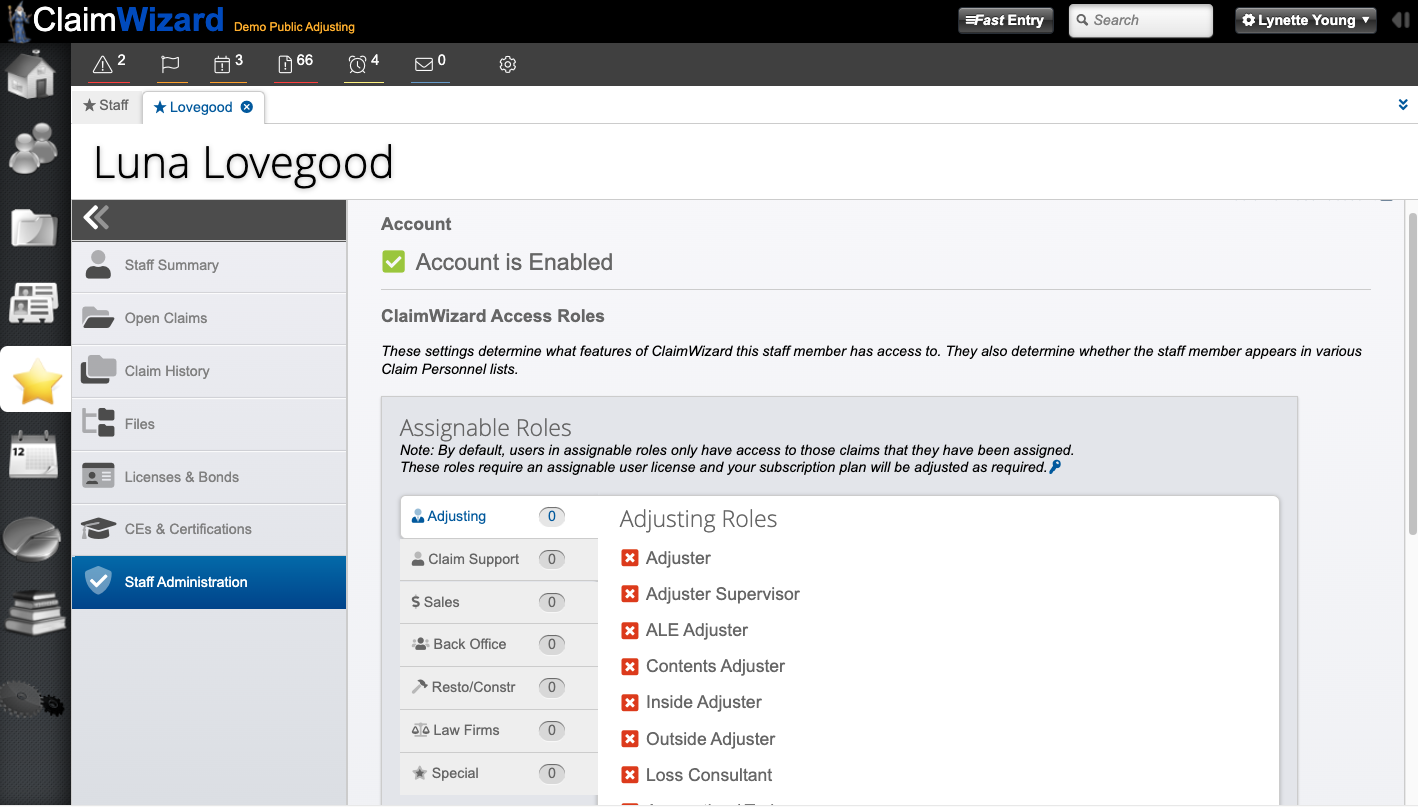The height and width of the screenshot is (807, 1418).
Task: Enable the Adjuster Supervisor role
Action: (x=630, y=594)
